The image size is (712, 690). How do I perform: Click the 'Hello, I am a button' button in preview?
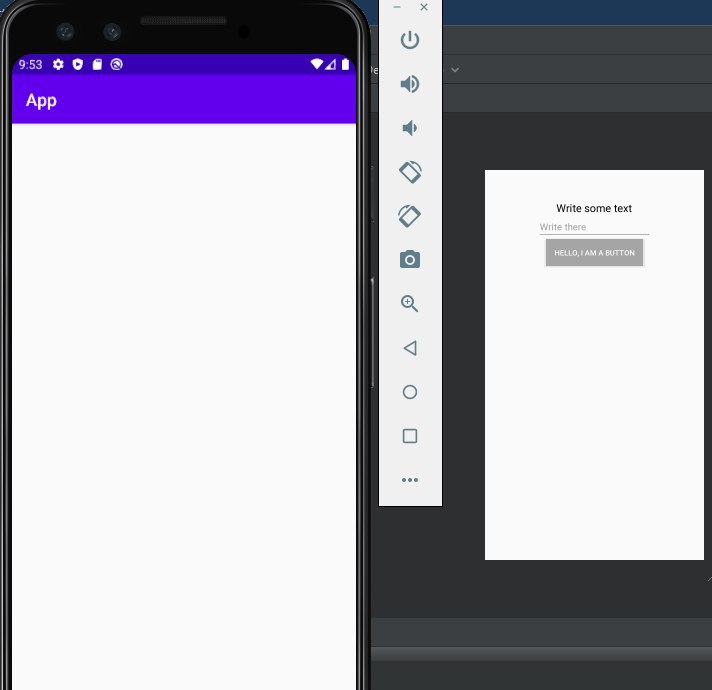(594, 253)
